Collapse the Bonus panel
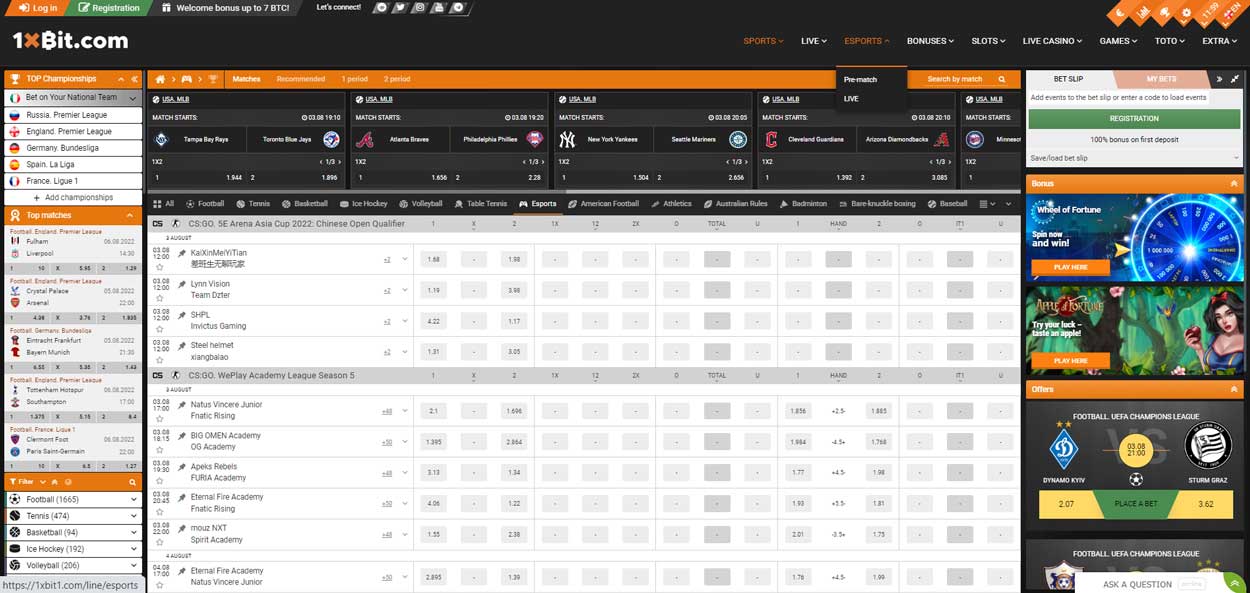1250x593 pixels. [x=1234, y=184]
